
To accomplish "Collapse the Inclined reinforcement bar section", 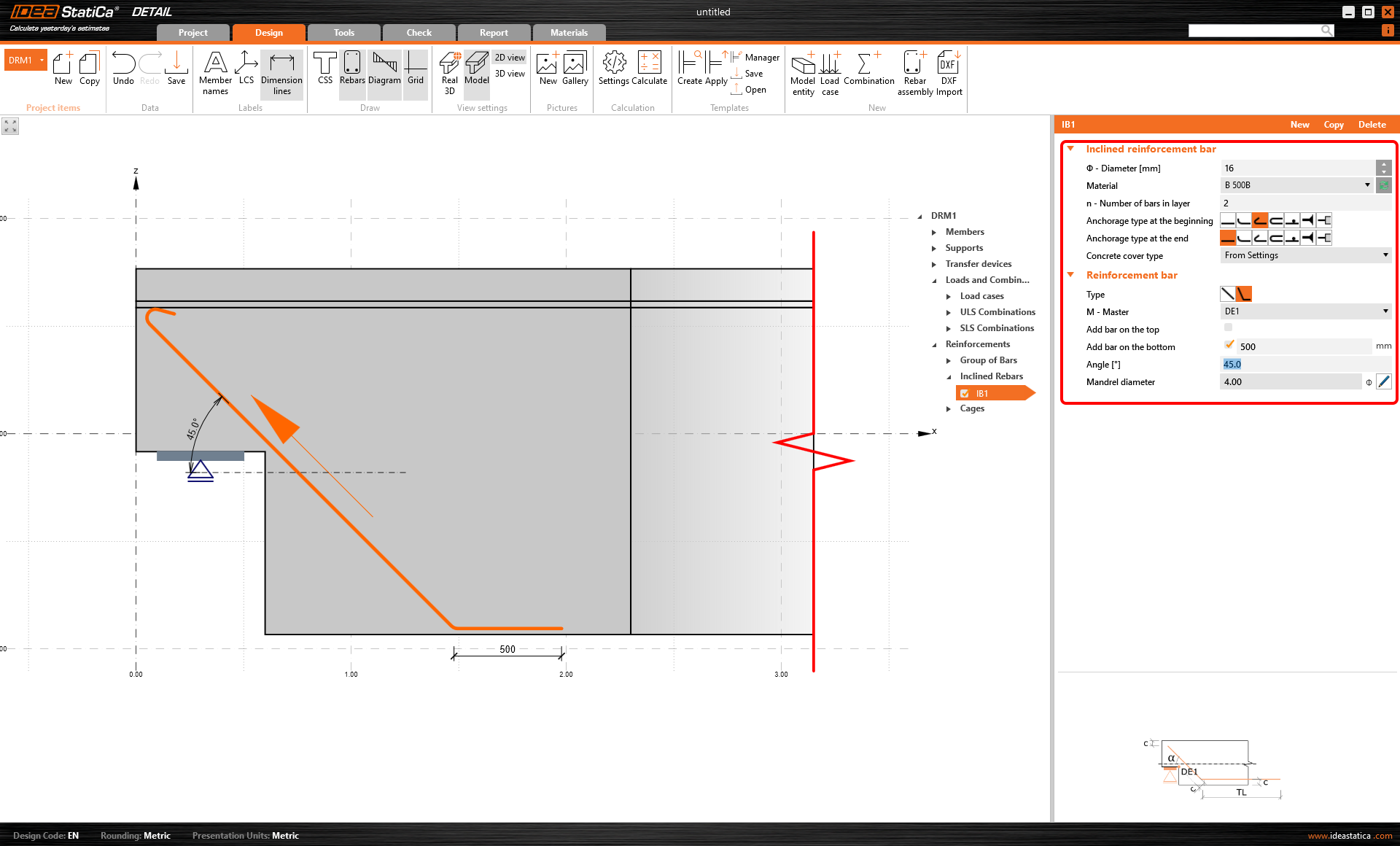I will click(x=1070, y=149).
